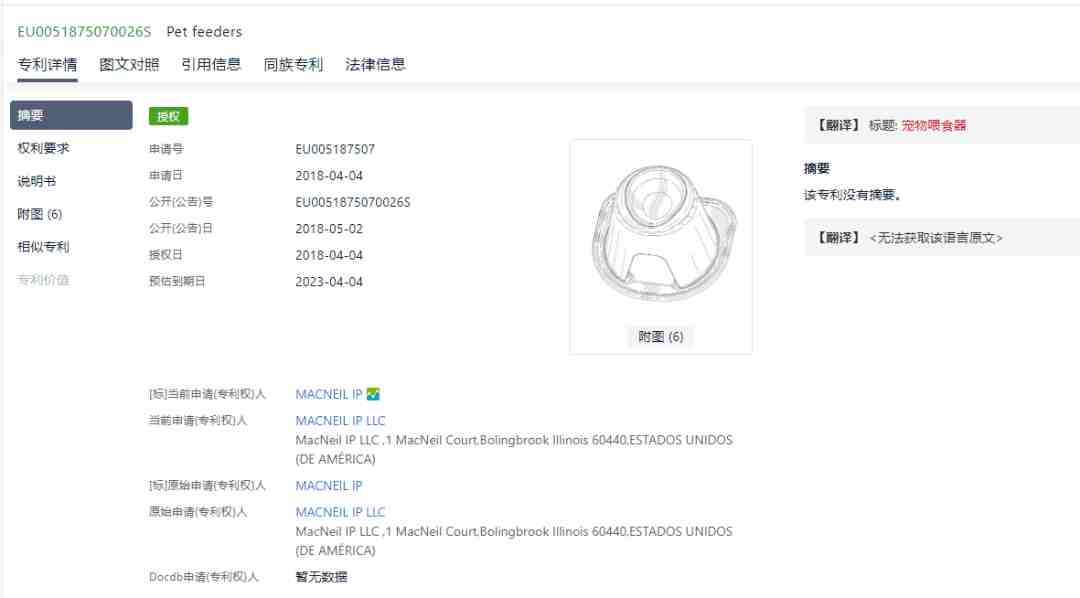Viewport: 1080px width, 598px height.
Task: Open the standardized current applicant MACNEIL IP link
Action: point(329,394)
